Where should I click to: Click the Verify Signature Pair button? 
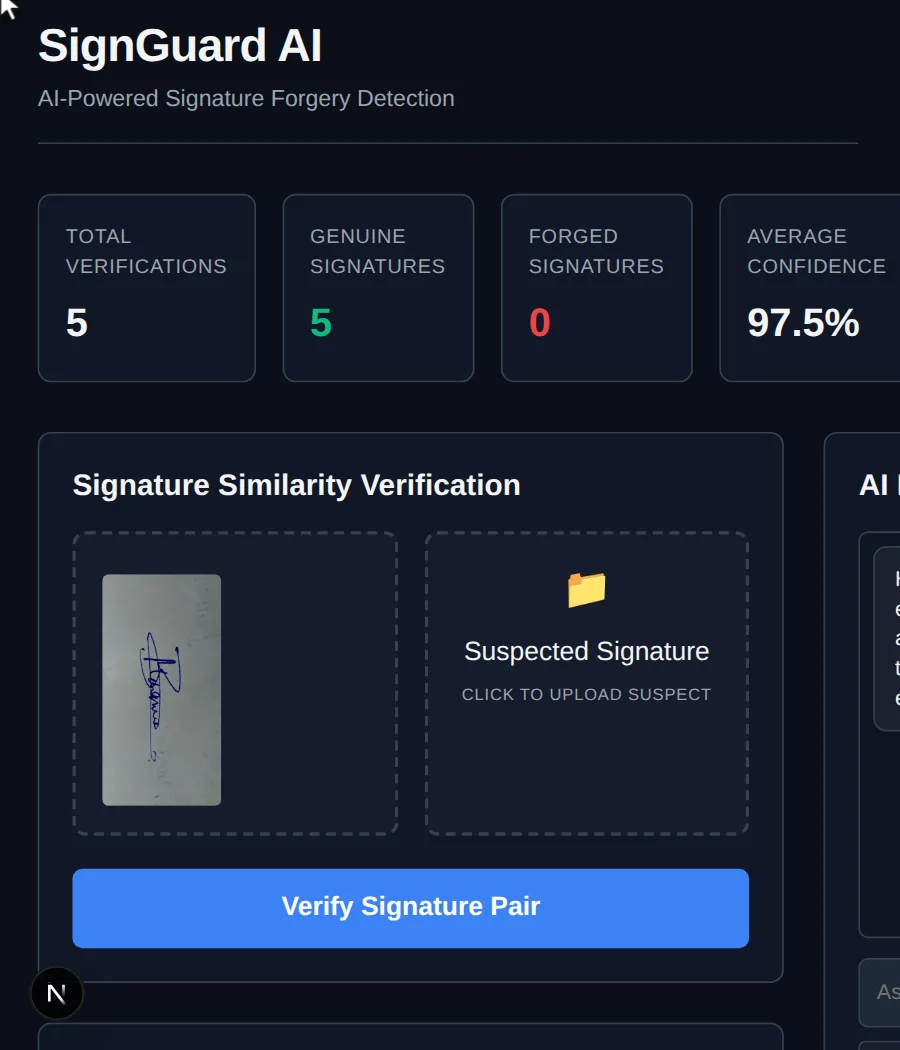pyautogui.click(x=410, y=908)
